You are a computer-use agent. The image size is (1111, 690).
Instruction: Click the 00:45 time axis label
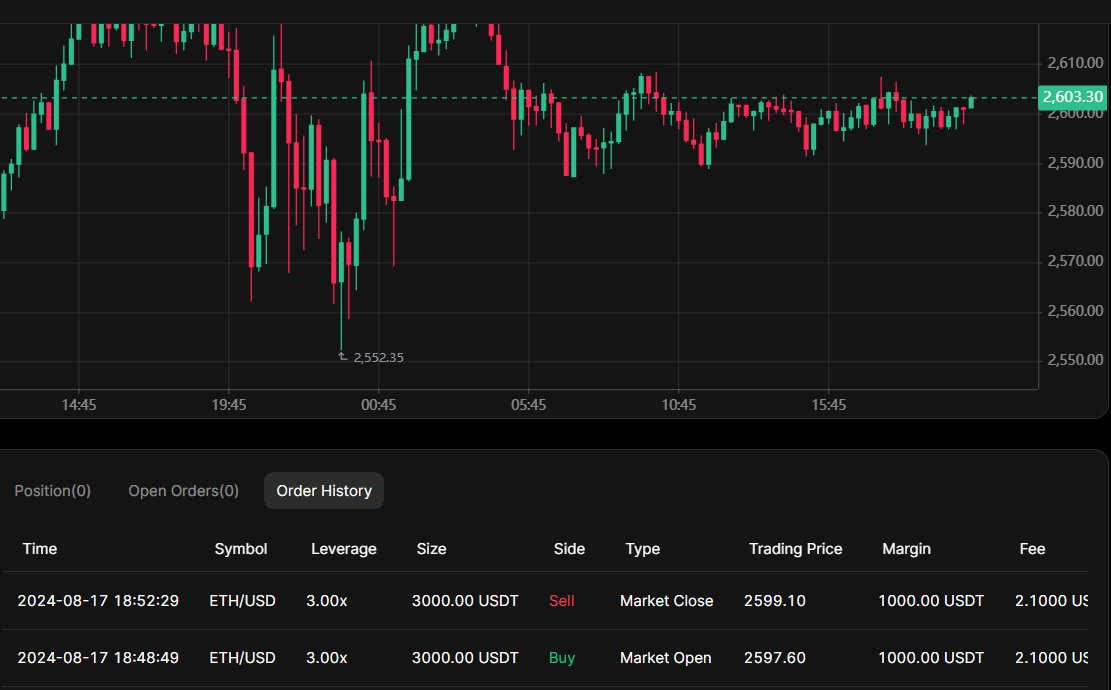(x=378, y=405)
